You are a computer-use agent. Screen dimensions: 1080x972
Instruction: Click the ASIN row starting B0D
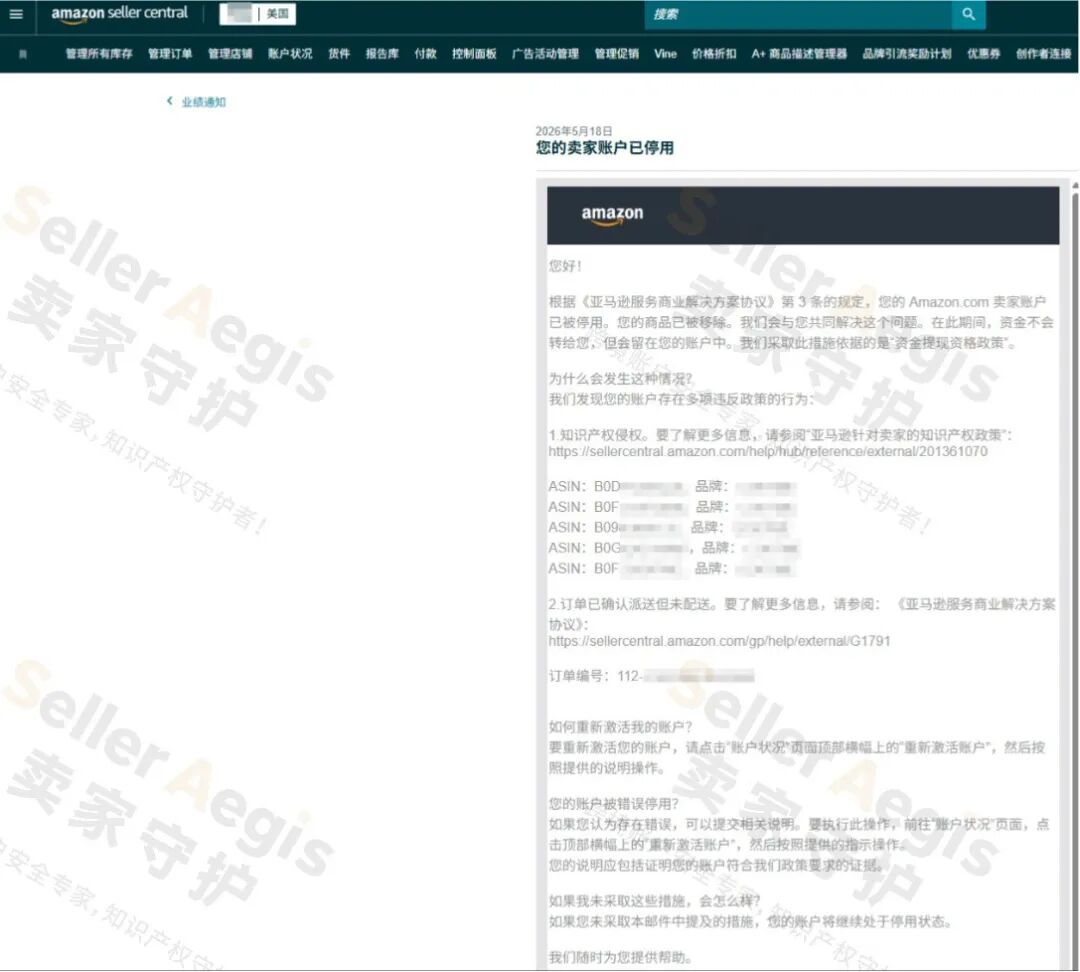click(x=672, y=487)
